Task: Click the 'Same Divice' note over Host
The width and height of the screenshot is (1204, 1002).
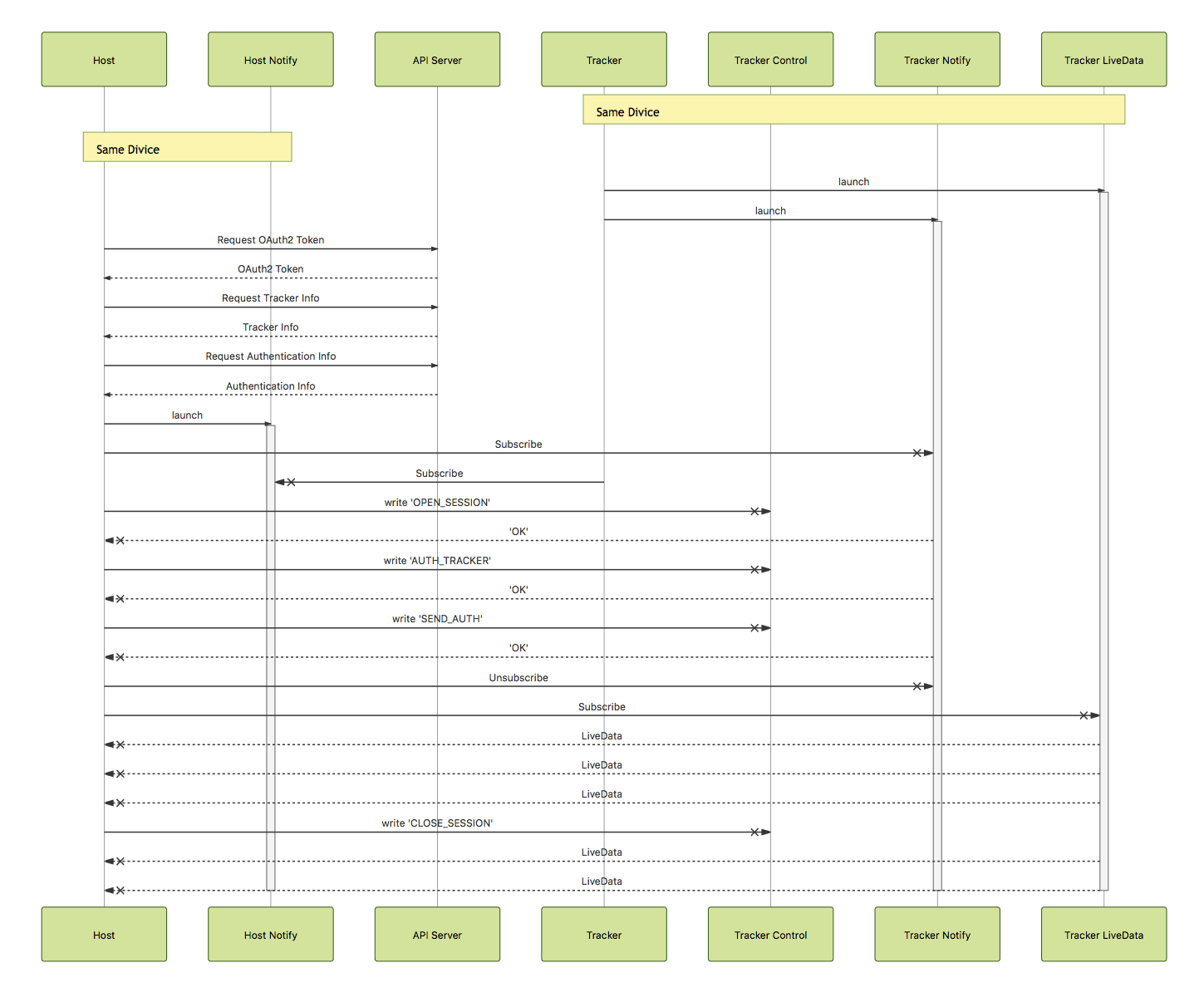Action: point(188,147)
